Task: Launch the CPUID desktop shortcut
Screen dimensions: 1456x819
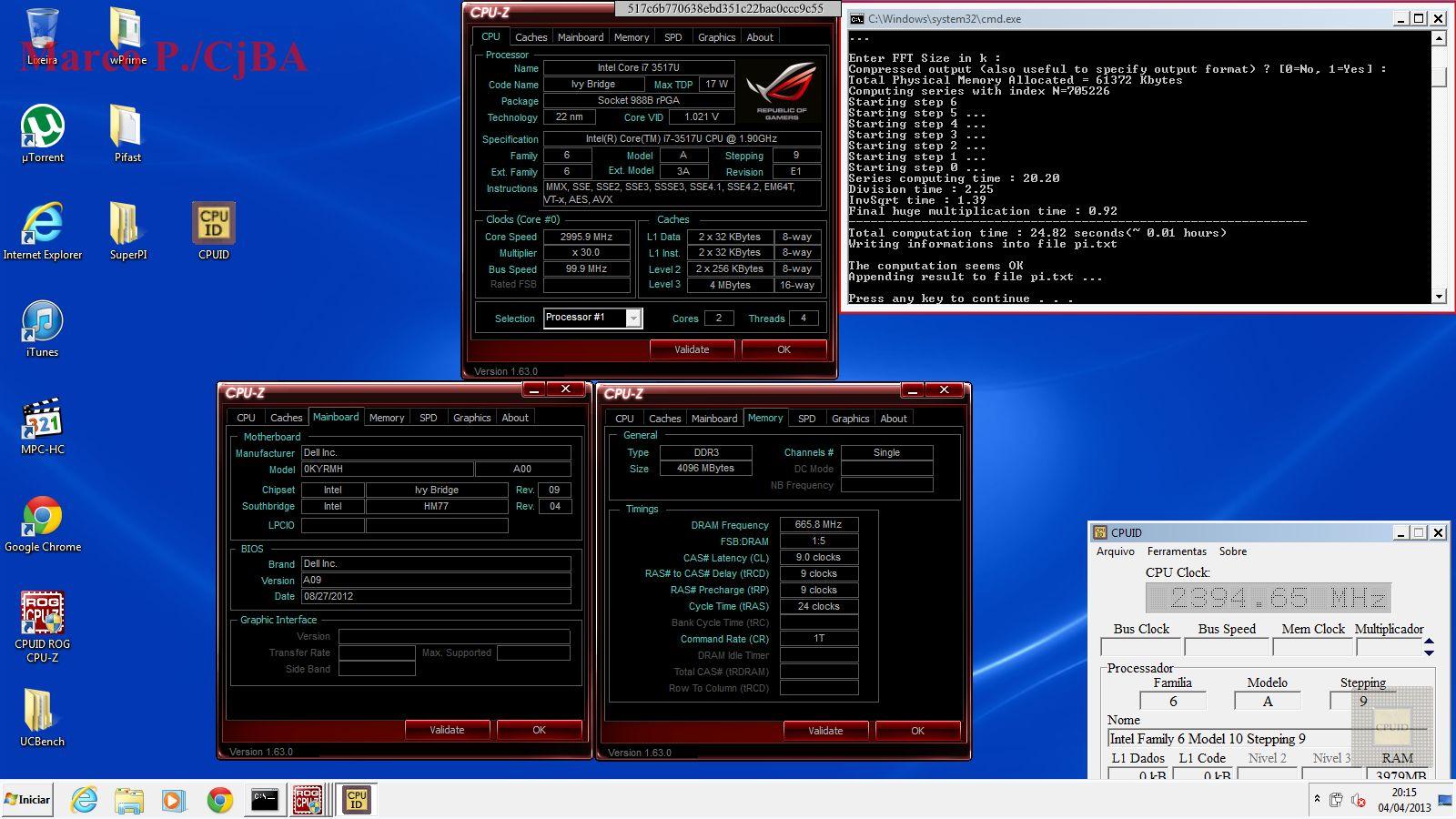Action: 214,232
